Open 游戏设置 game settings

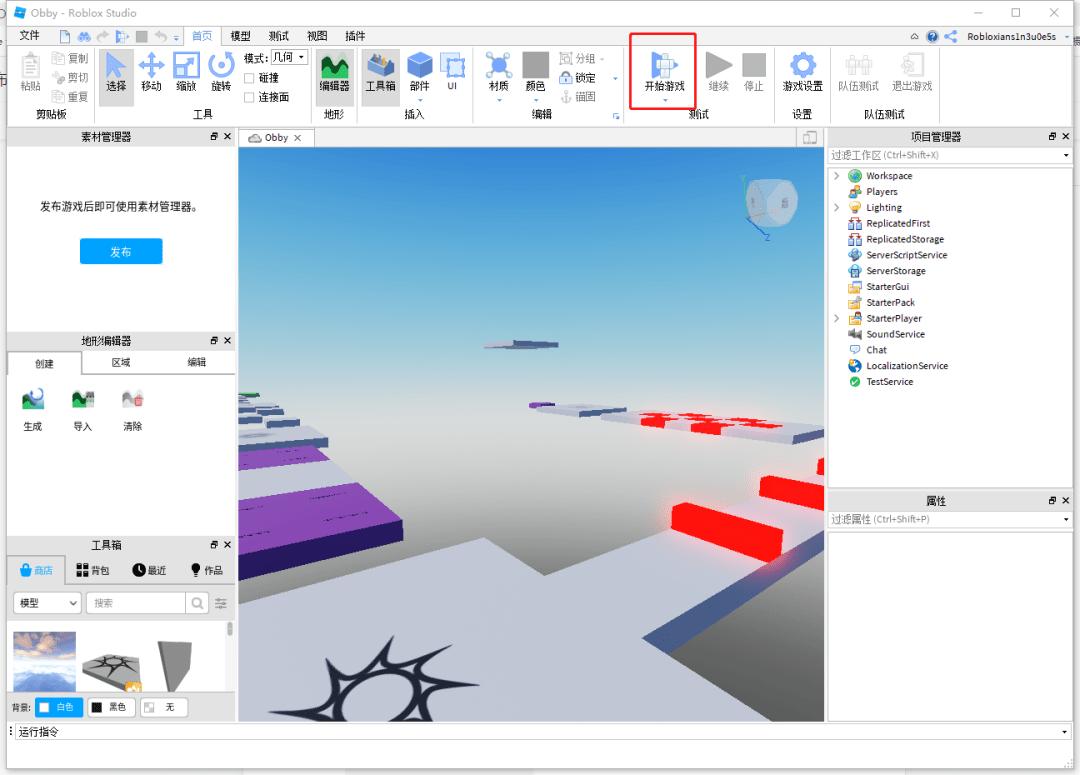802,72
